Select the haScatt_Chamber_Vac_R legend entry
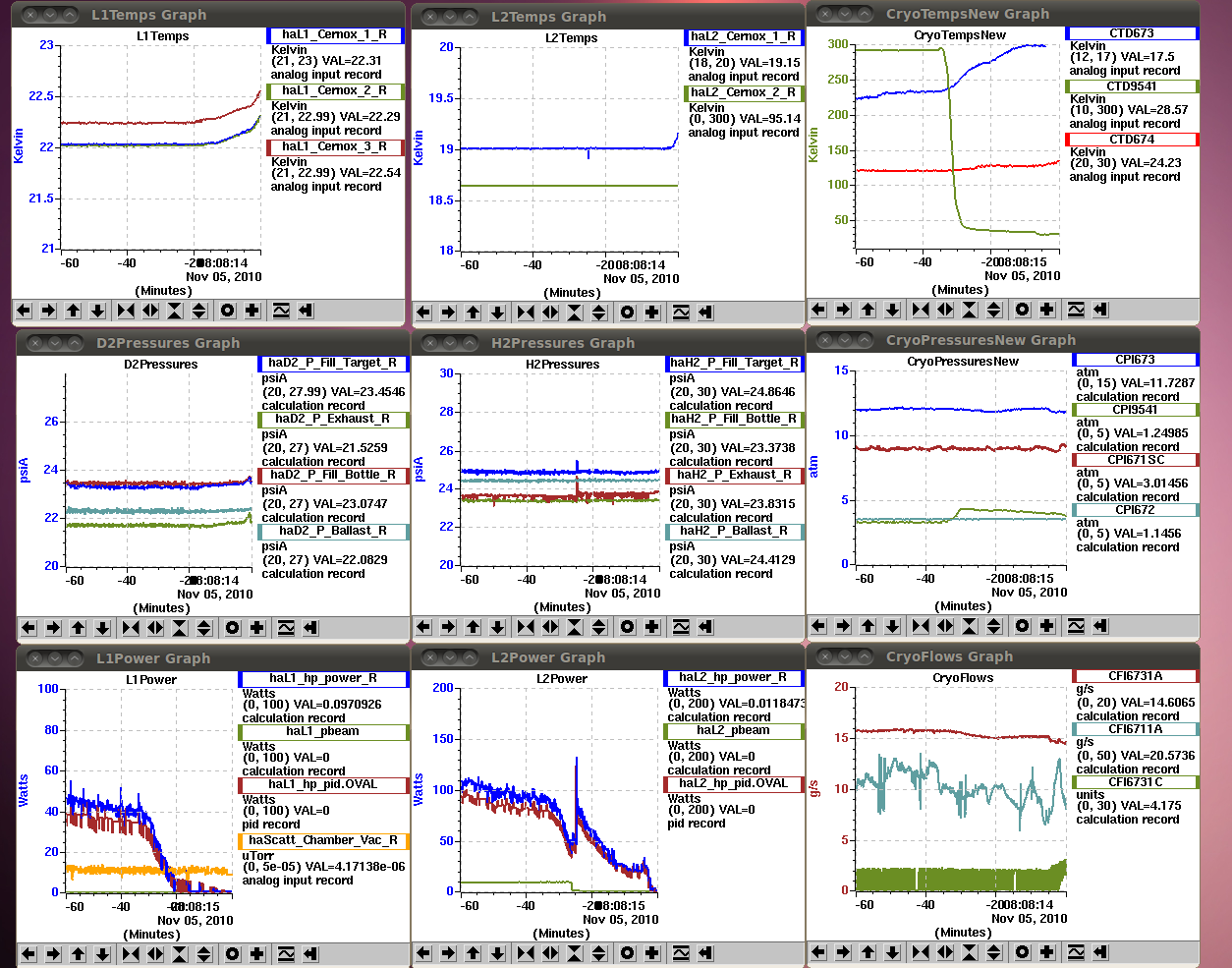Screen dimensions: 1232x968 [x=323, y=841]
